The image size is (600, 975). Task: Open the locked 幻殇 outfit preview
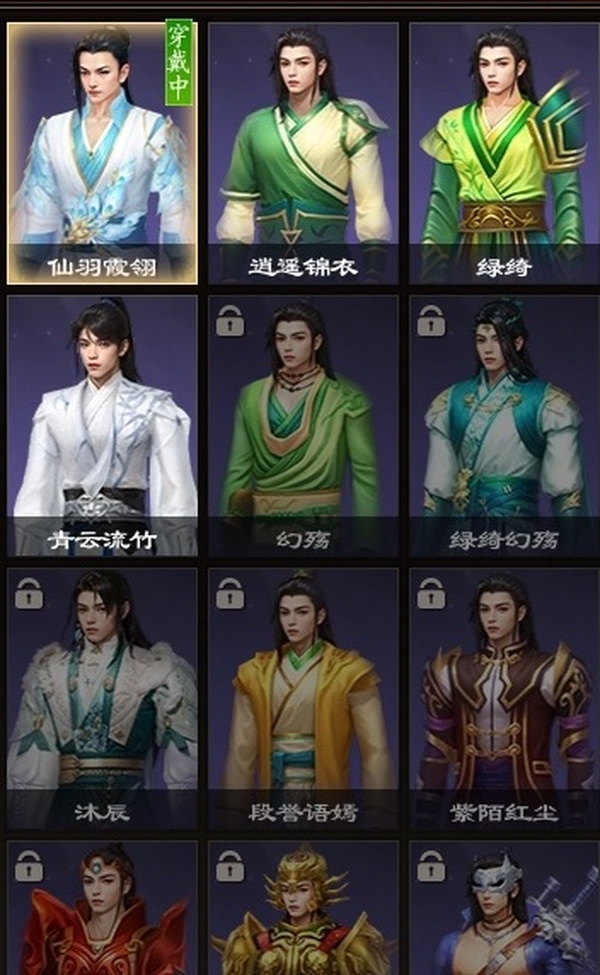tap(303, 426)
